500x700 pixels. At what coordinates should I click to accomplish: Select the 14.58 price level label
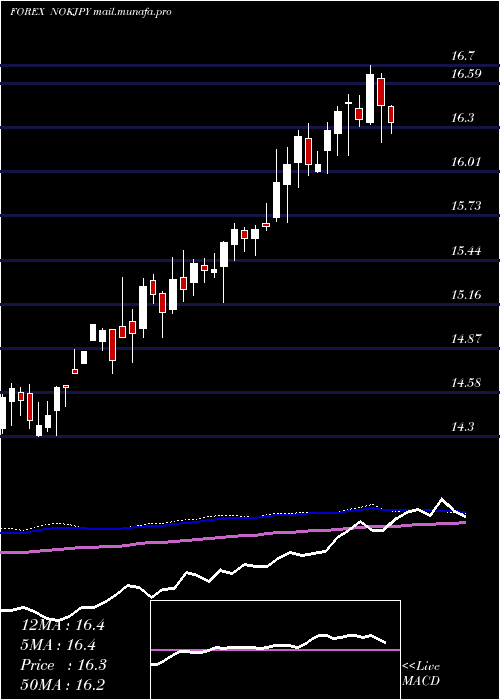[466, 382]
